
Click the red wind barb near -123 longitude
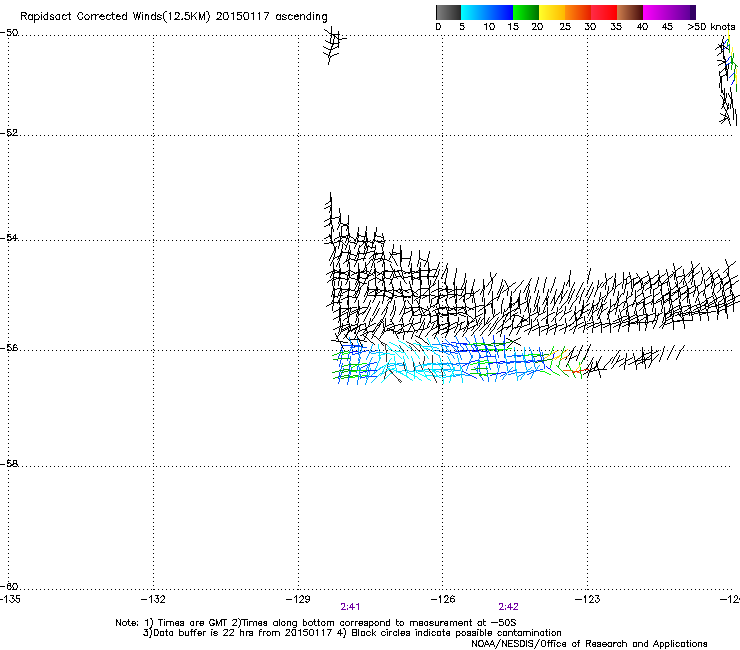(x=575, y=371)
